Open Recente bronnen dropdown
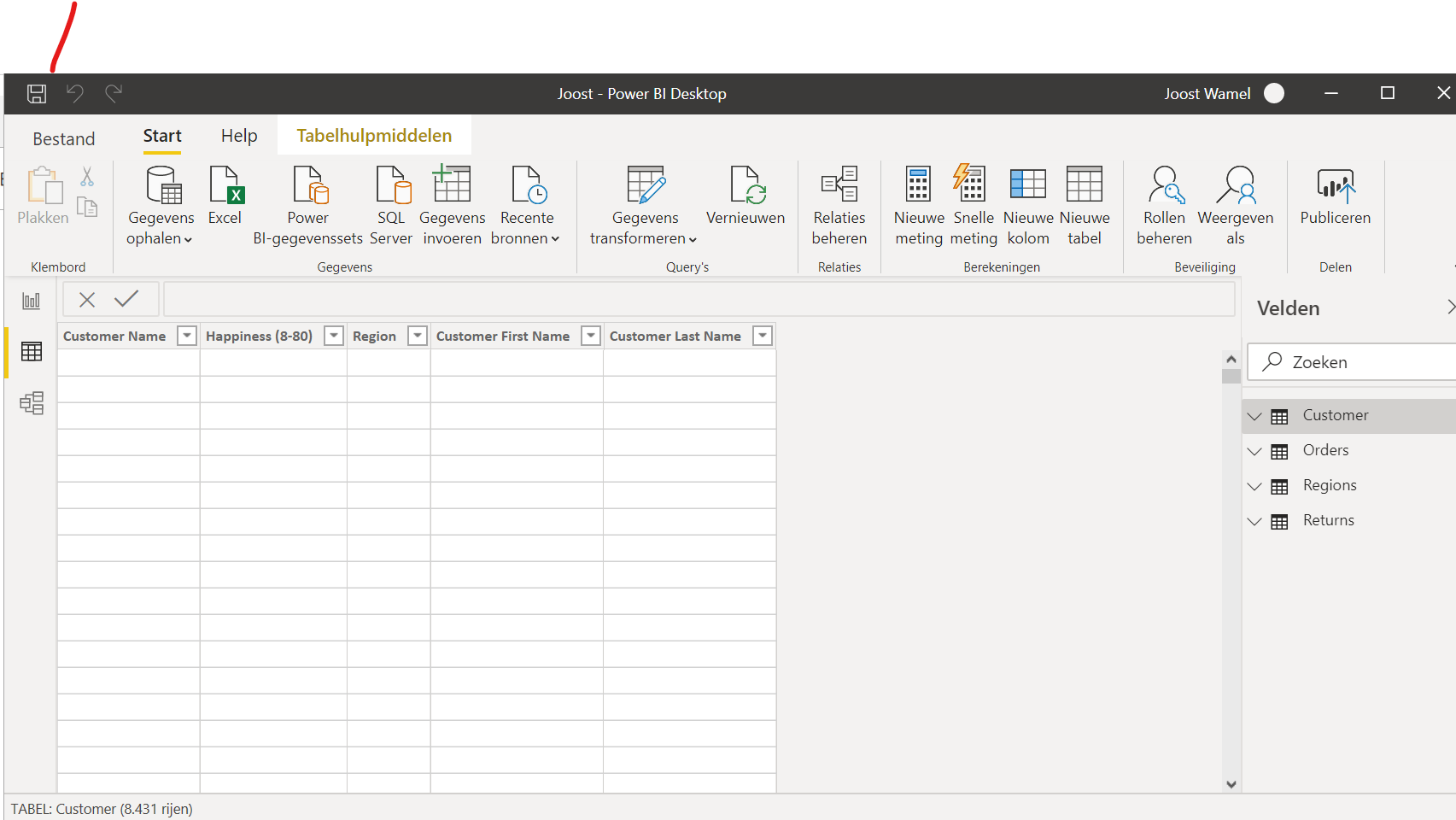 [526, 206]
